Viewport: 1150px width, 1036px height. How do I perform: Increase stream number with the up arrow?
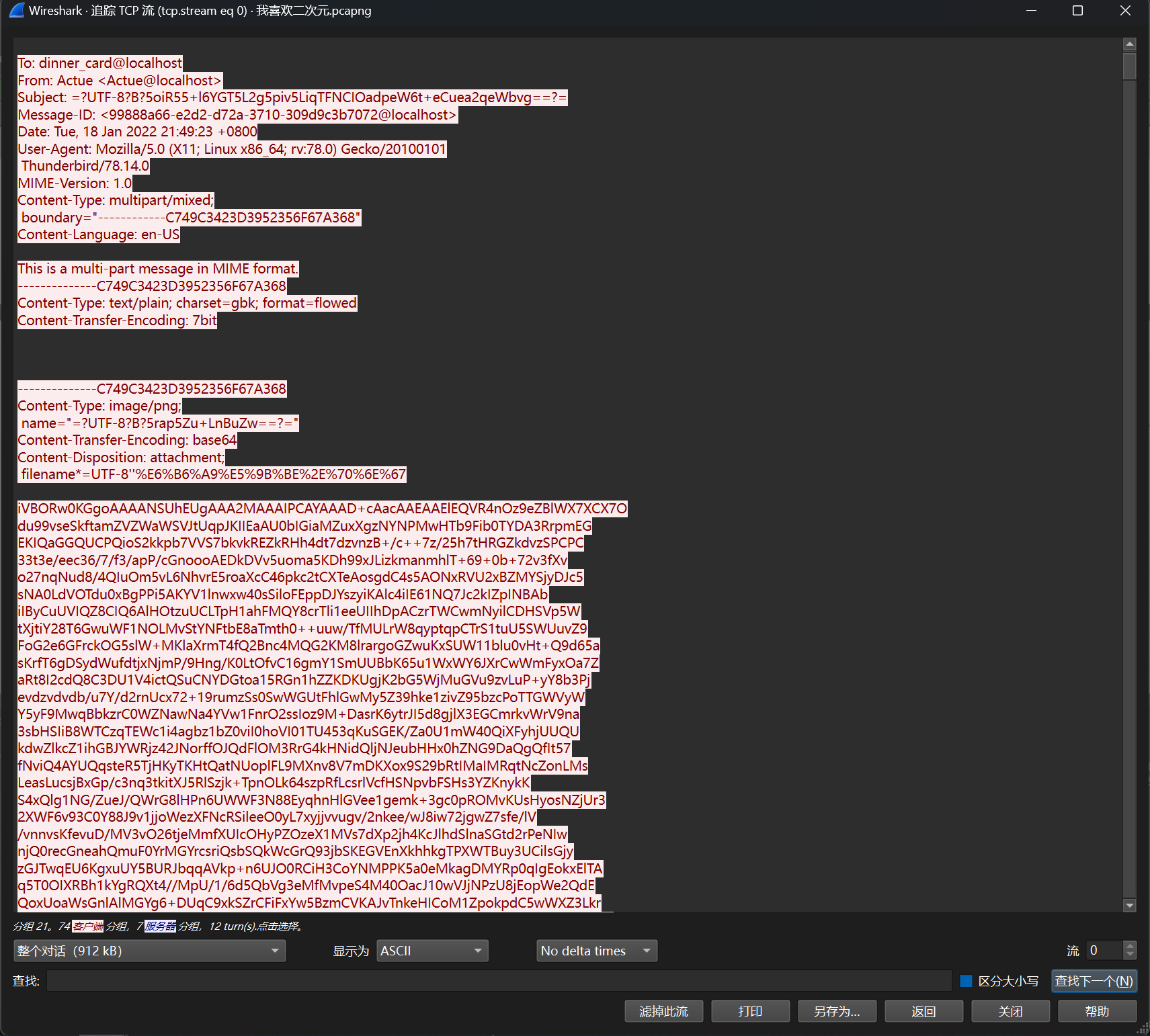point(1130,946)
